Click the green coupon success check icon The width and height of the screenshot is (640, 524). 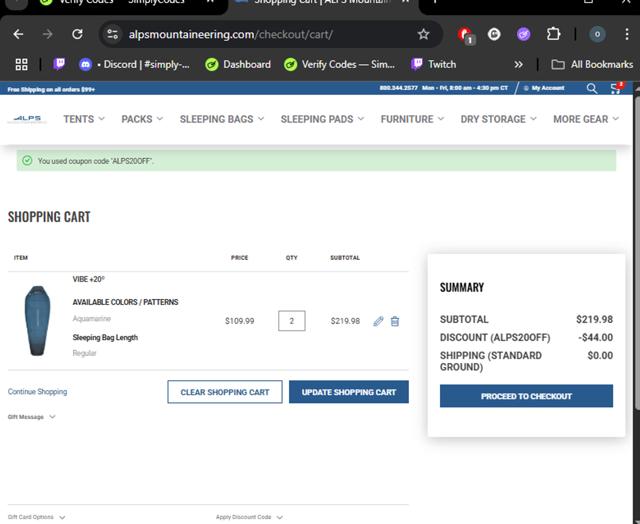click(27, 161)
